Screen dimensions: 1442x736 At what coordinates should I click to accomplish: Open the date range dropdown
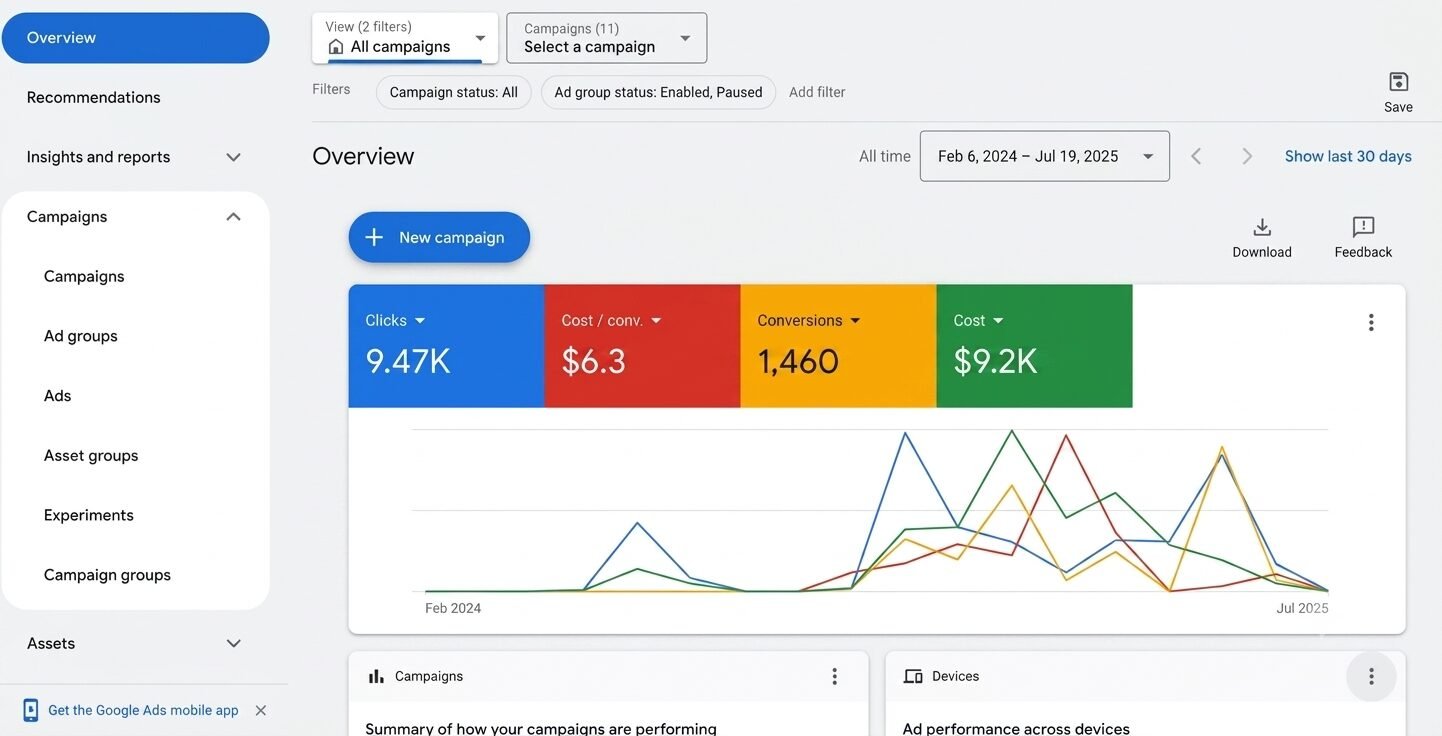coord(1045,156)
